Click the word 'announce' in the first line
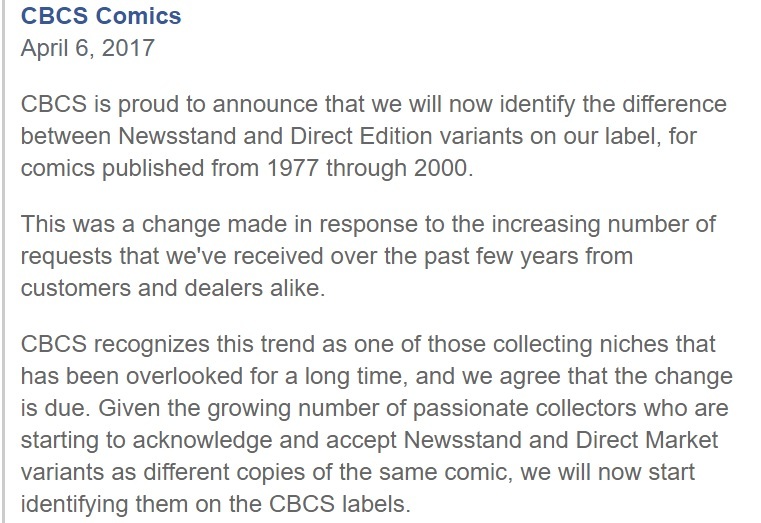The width and height of the screenshot is (761, 523). pos(265,104)
